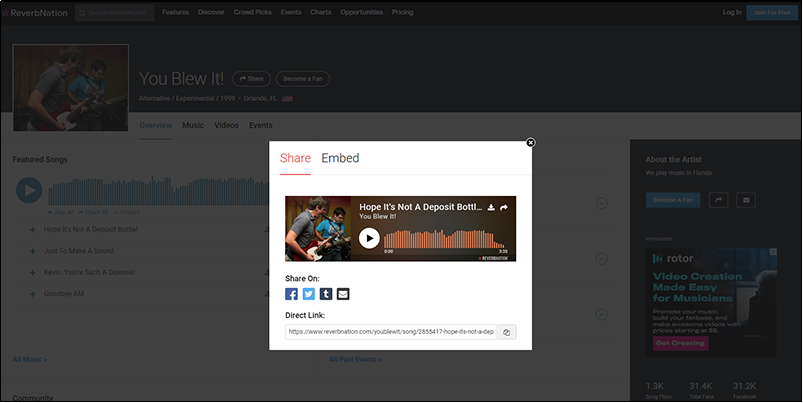803x403 pixels.
Task: Select the Share tab in the dialog
Action: coord(295,158)
